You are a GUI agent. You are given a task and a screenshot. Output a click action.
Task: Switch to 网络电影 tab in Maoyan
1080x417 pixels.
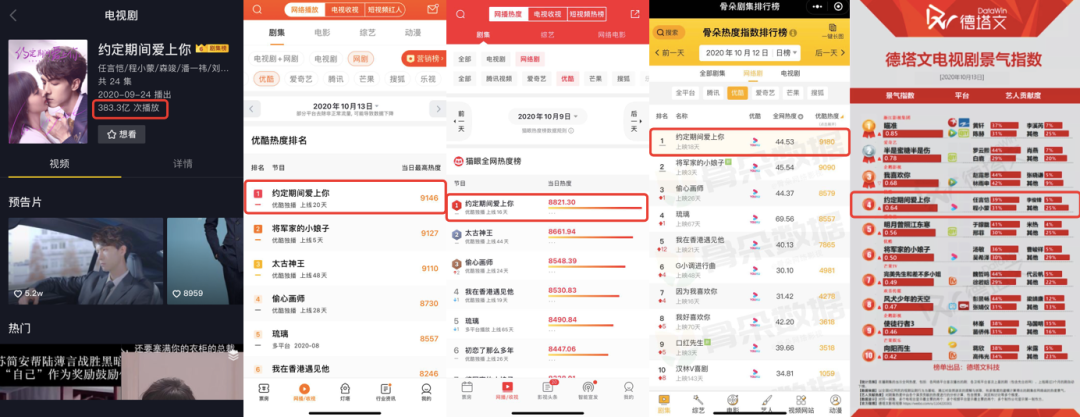(x=612, y=34)
